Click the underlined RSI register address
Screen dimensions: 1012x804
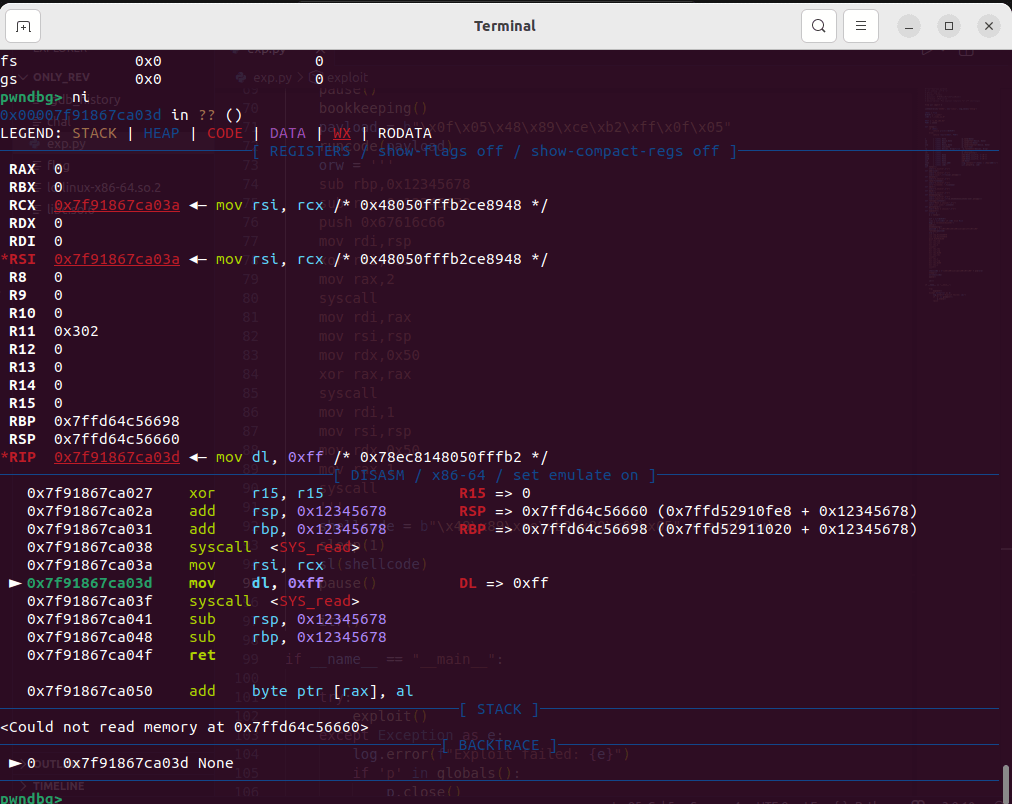click(117, 259)
